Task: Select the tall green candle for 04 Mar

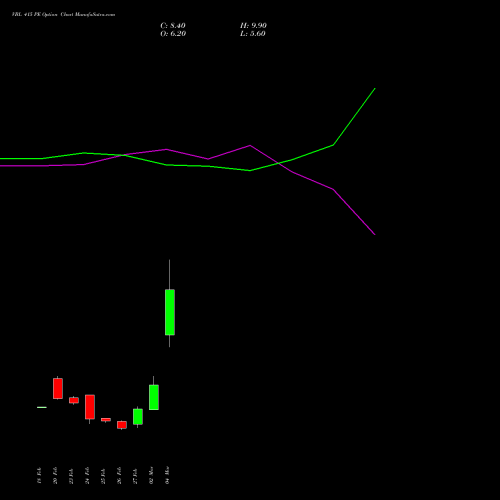Action: coord(170,312)
